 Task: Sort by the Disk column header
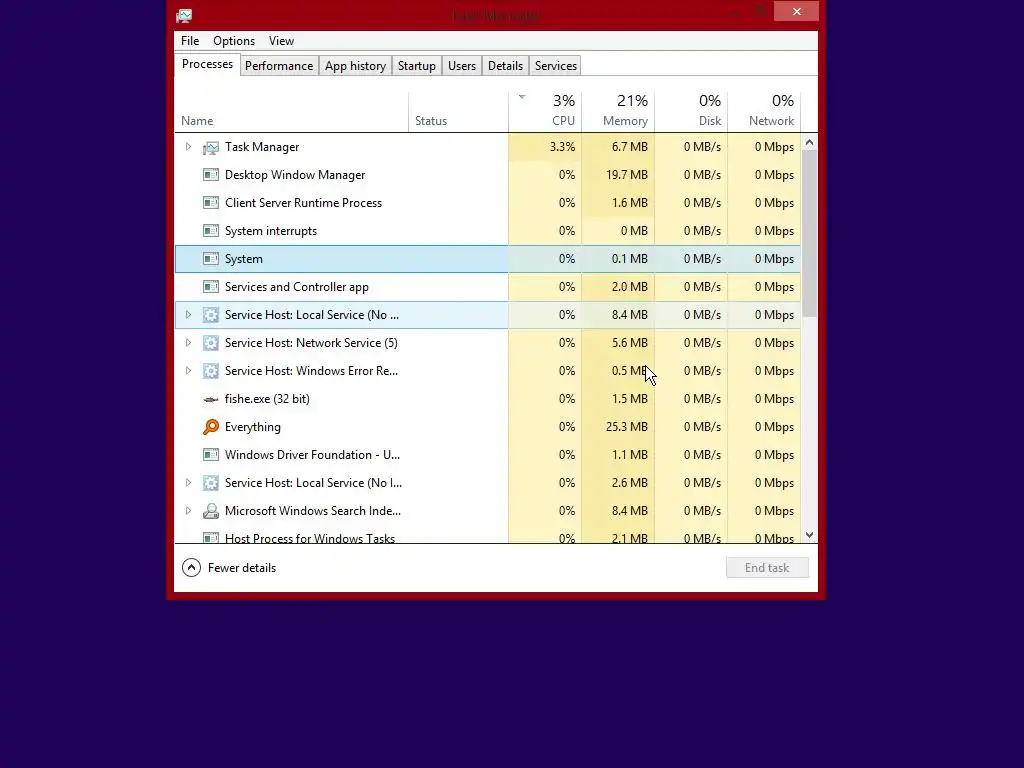692,112
